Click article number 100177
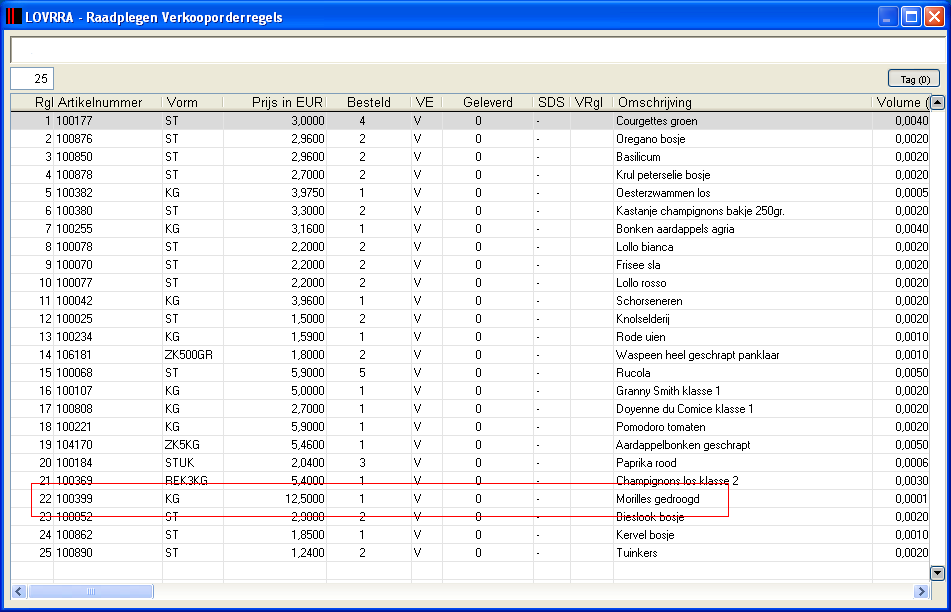 (x=75, y=121)
